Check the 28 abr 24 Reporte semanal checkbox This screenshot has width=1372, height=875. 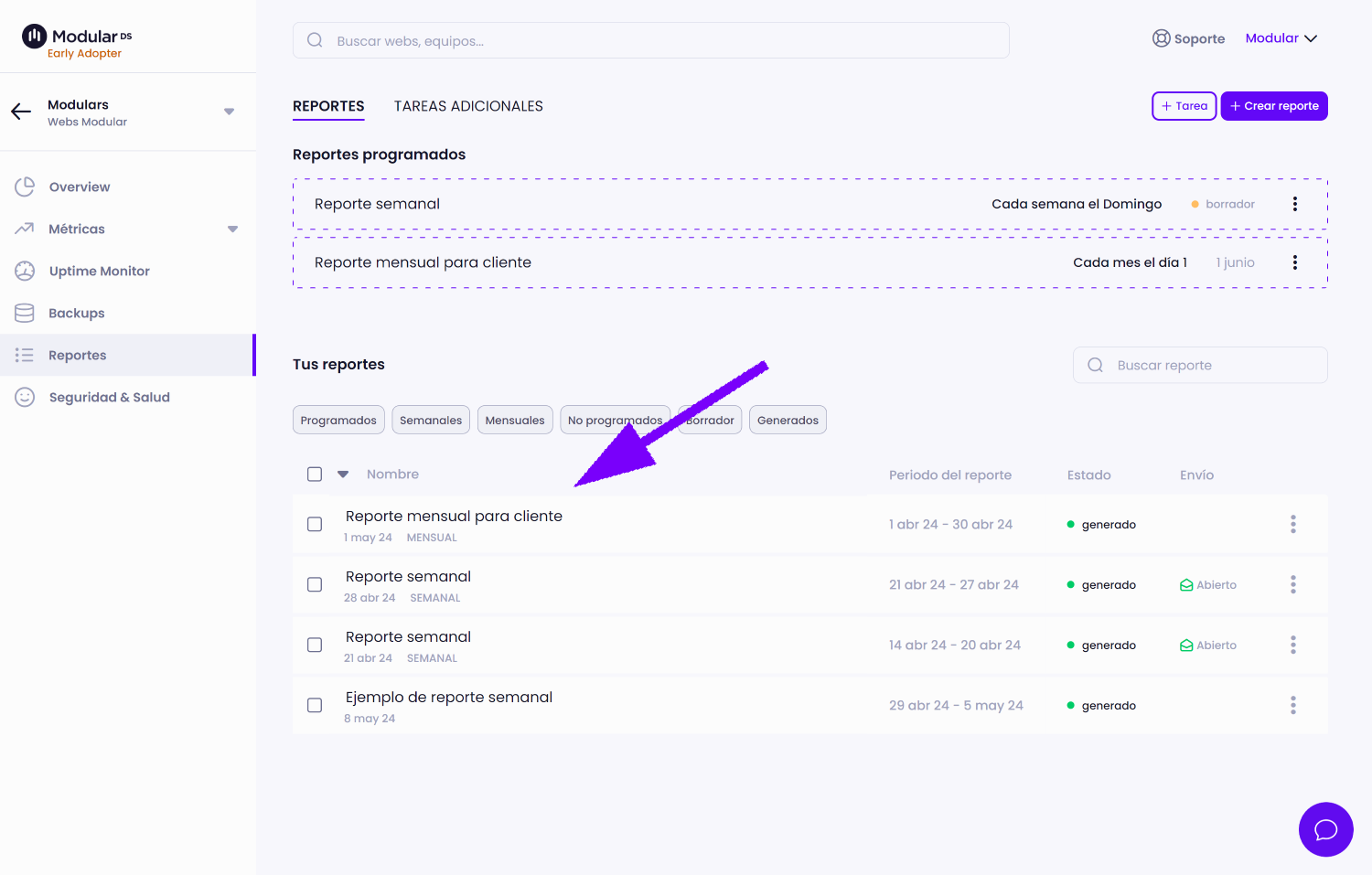tap(315, 584)
